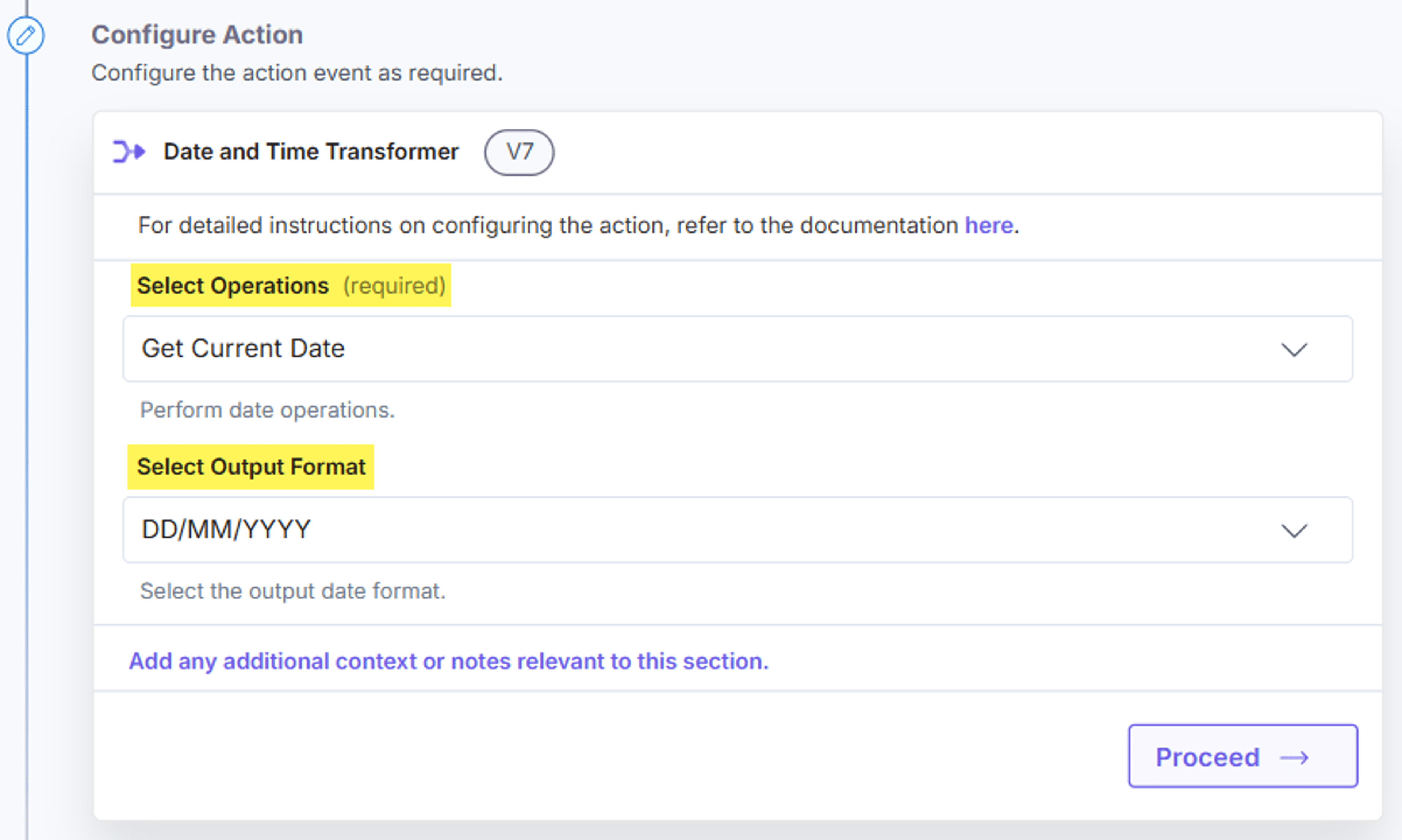Click the '(required)' tag beside Select Operations
Viewport: 1402px width, 840px height.
click(x=395, y=285)
